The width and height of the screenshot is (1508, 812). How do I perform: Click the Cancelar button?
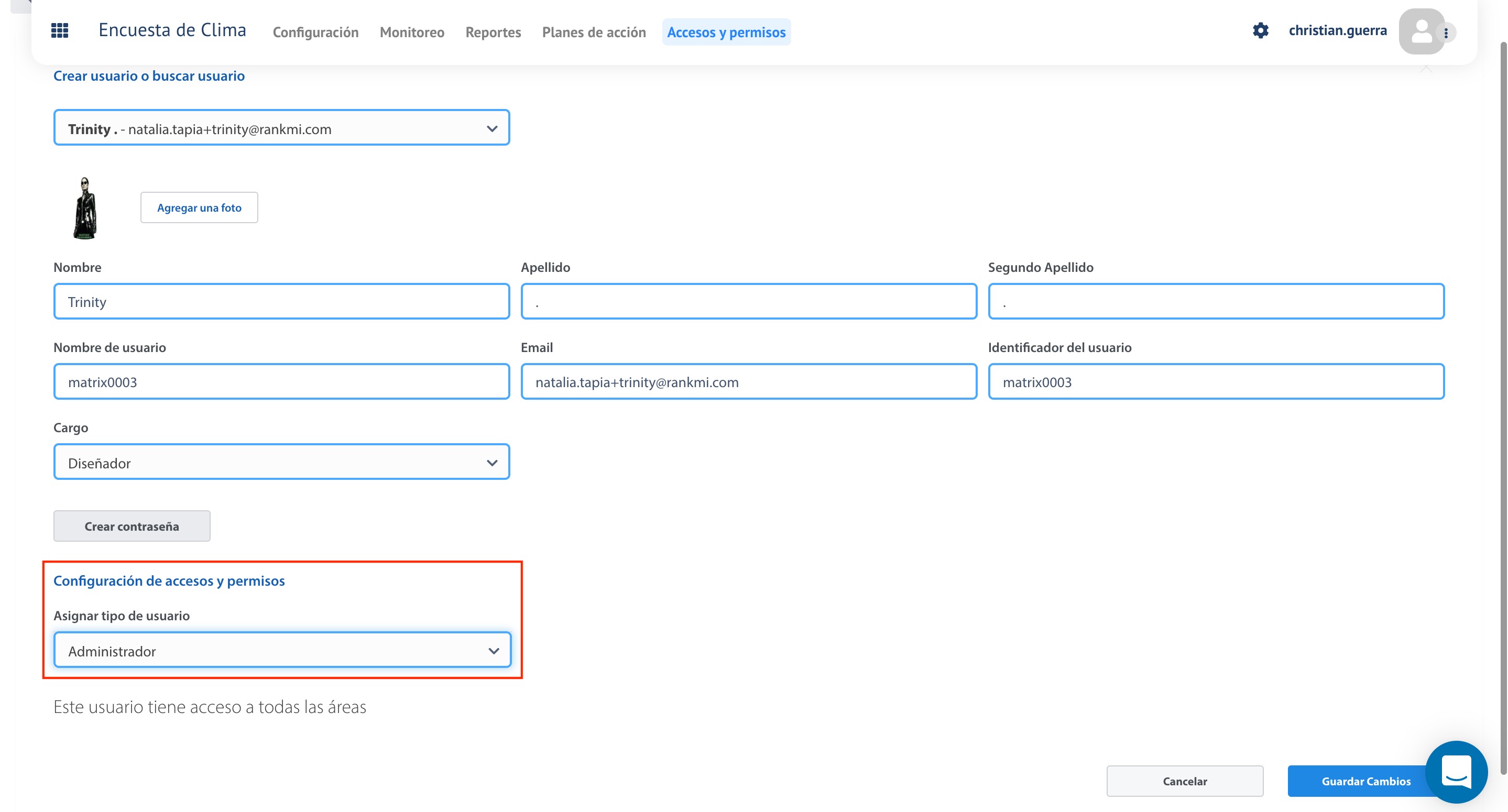point(1184,781)
